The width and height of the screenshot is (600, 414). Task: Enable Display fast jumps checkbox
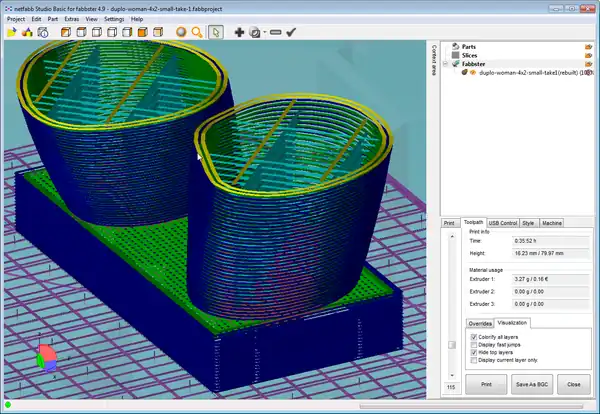tap(473, 345)
